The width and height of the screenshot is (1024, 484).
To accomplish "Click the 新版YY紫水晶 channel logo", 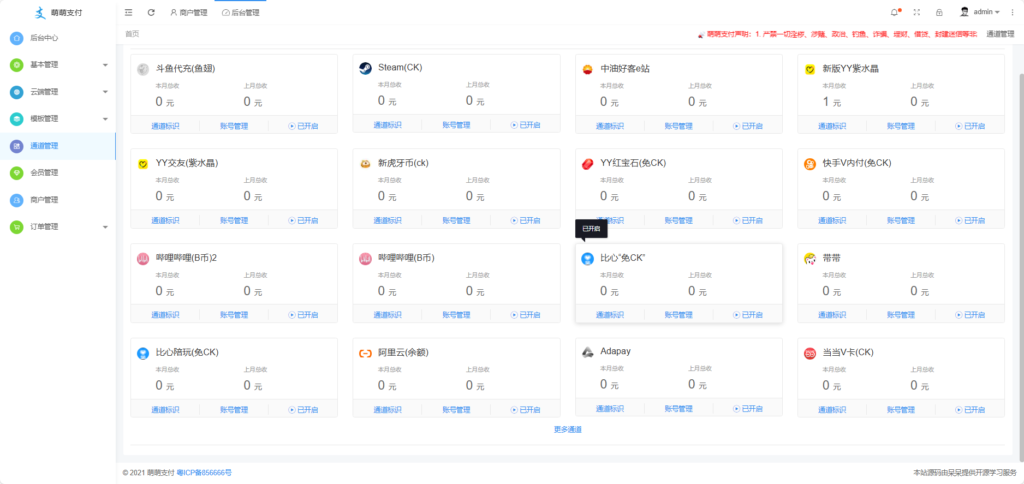I will [810, 69].
